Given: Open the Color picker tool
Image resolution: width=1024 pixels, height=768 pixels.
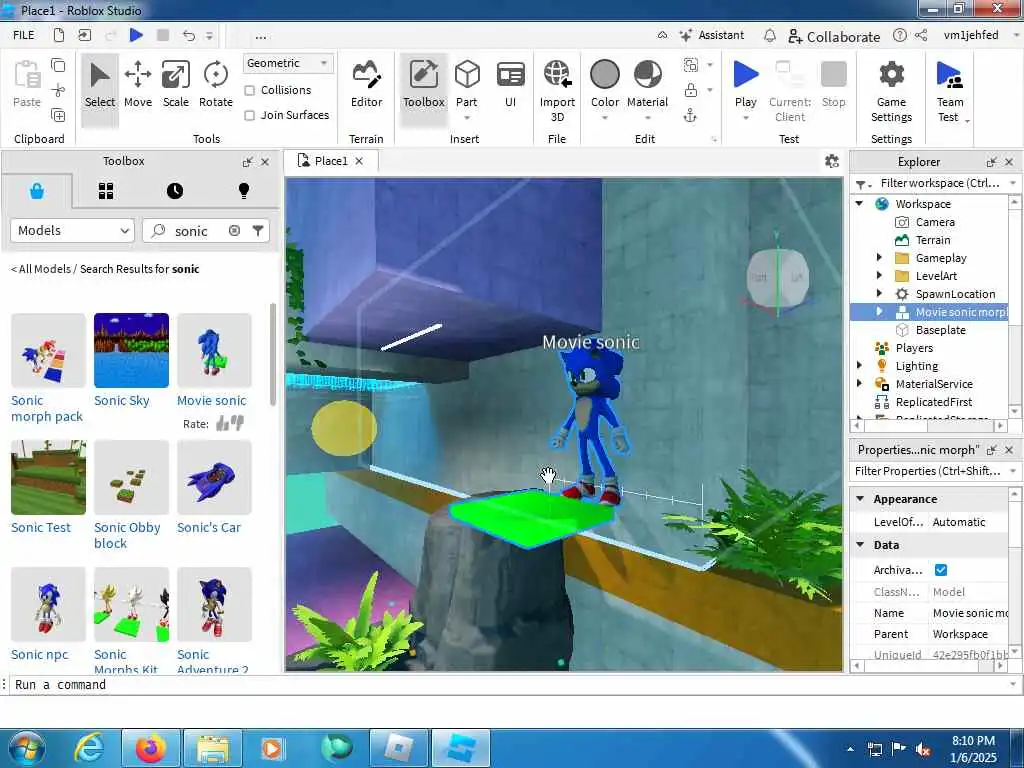Looking at the screenshot, I should 605,84.
